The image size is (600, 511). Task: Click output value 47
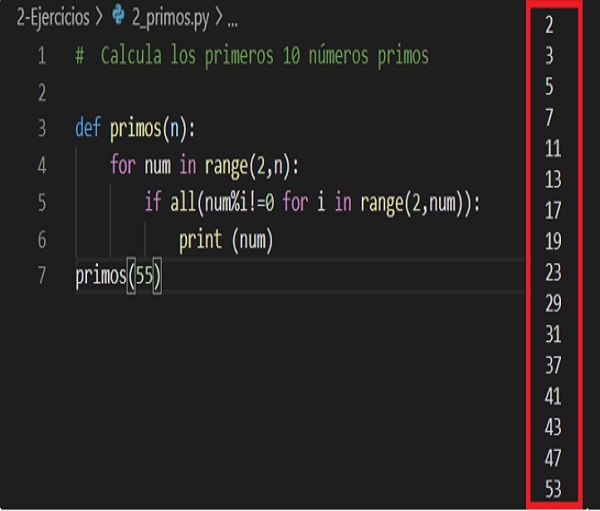pyautogui.click(x=553, y=458)
